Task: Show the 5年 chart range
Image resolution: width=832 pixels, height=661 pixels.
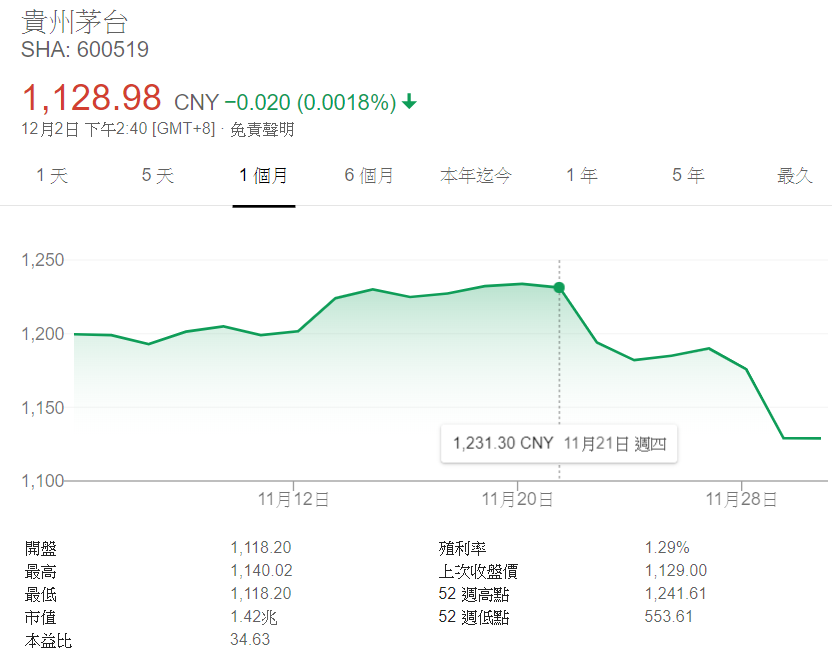Action: [688, 176]
